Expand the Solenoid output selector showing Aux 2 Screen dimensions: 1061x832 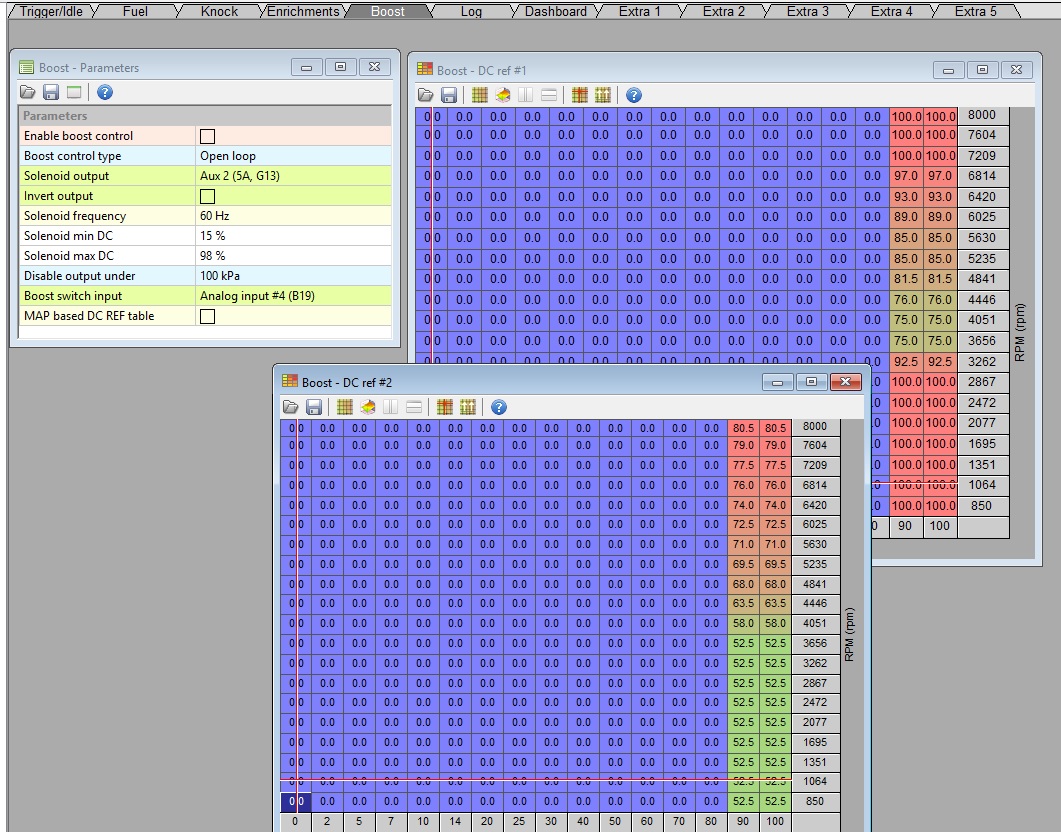(293, 176)
